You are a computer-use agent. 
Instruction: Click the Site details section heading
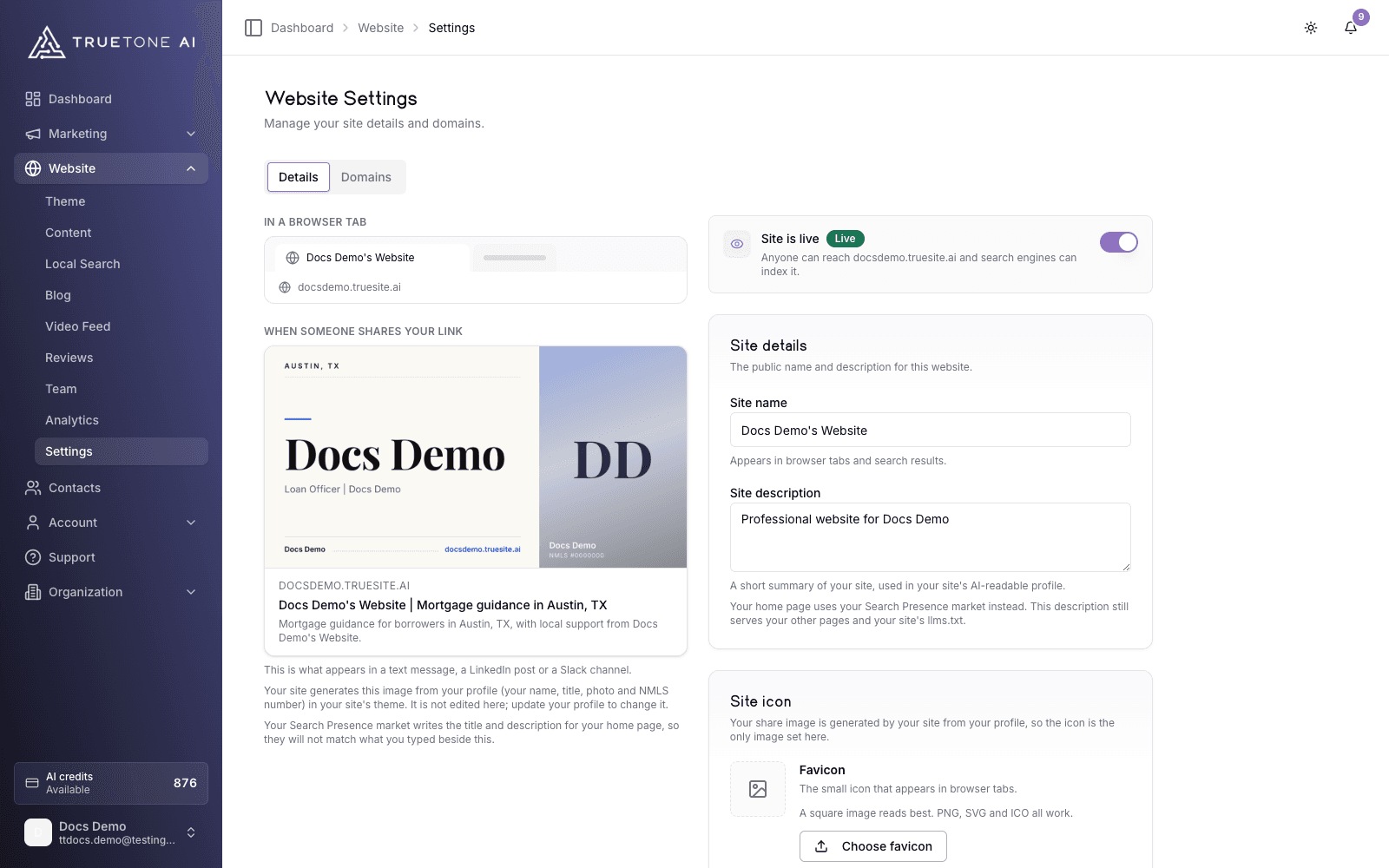coord(768,345)
